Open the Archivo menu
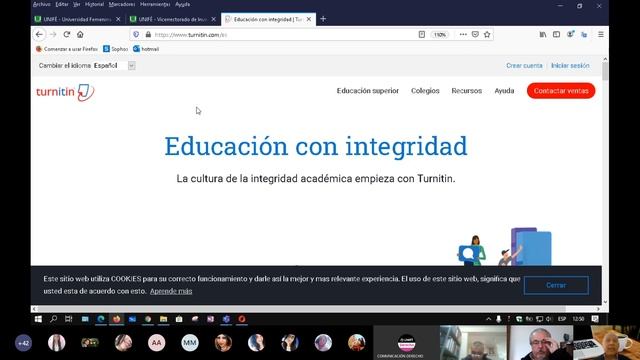This screenshot has height=360, width=640. pos(42,4)
